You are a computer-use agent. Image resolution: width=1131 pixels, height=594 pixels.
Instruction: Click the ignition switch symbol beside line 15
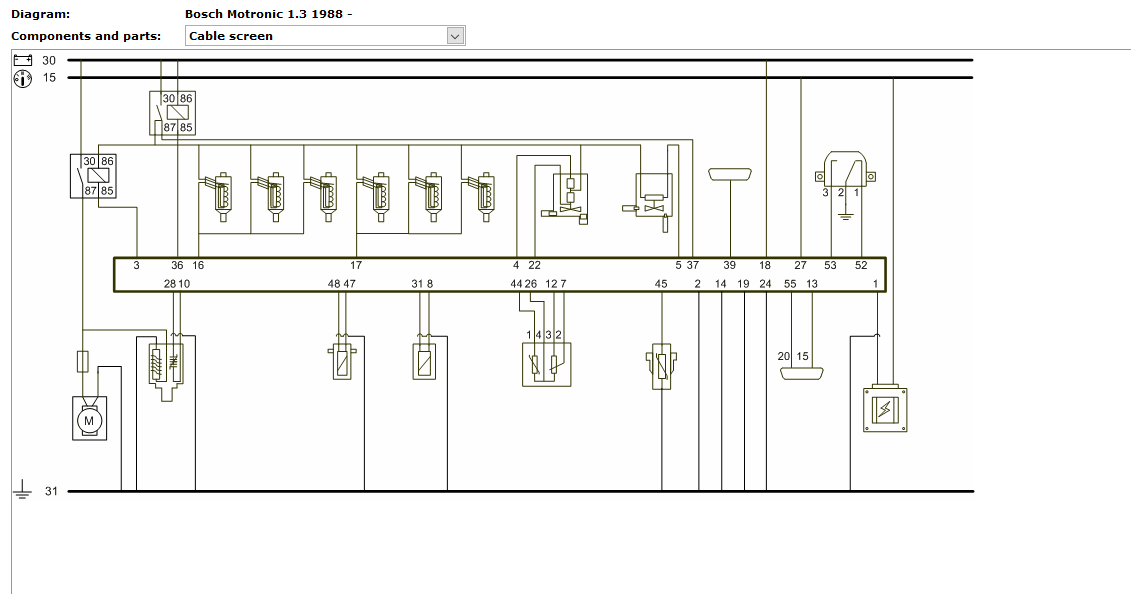click(22, 78)
